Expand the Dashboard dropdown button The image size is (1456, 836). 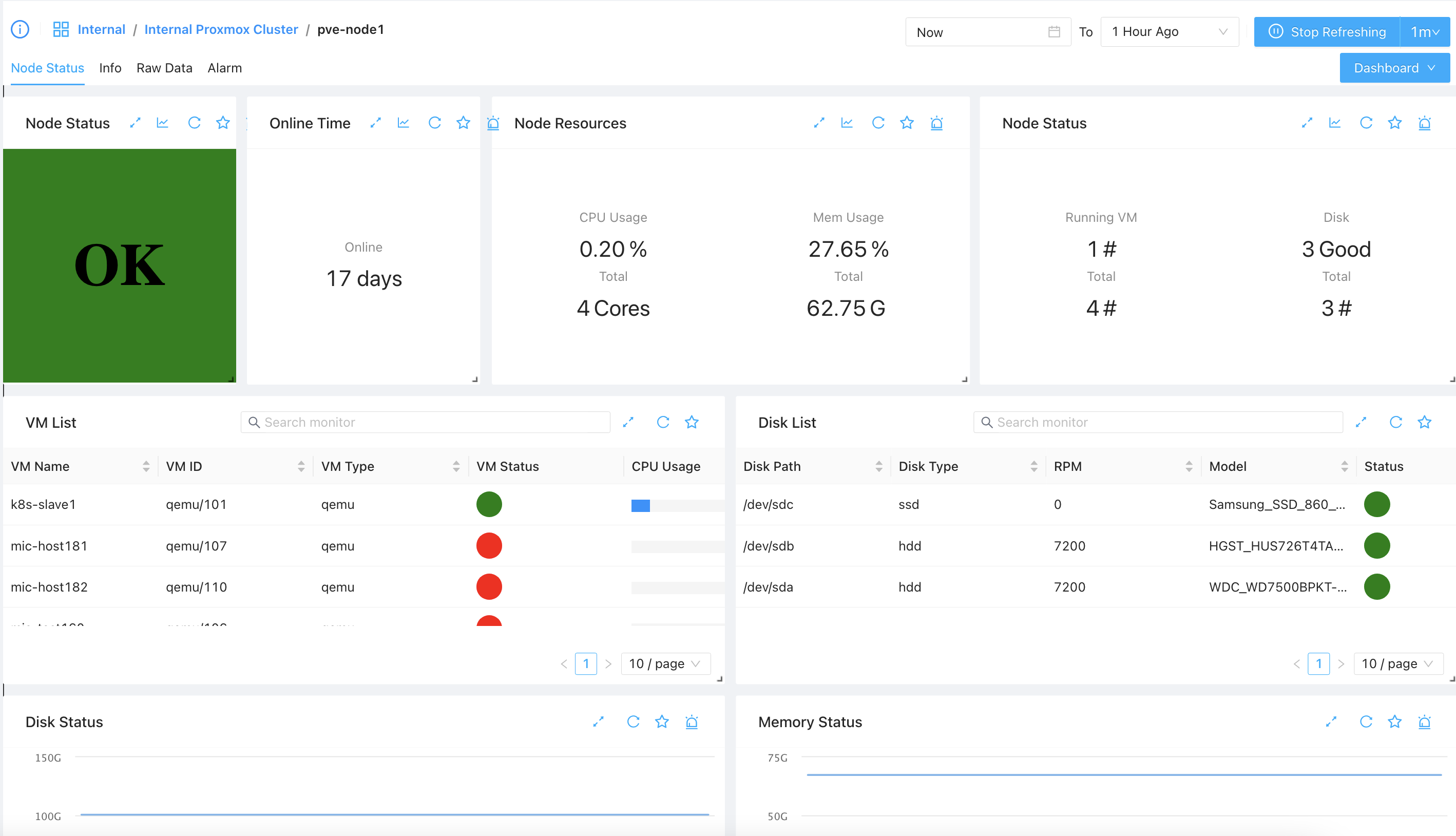click(x=1394, y=68)
